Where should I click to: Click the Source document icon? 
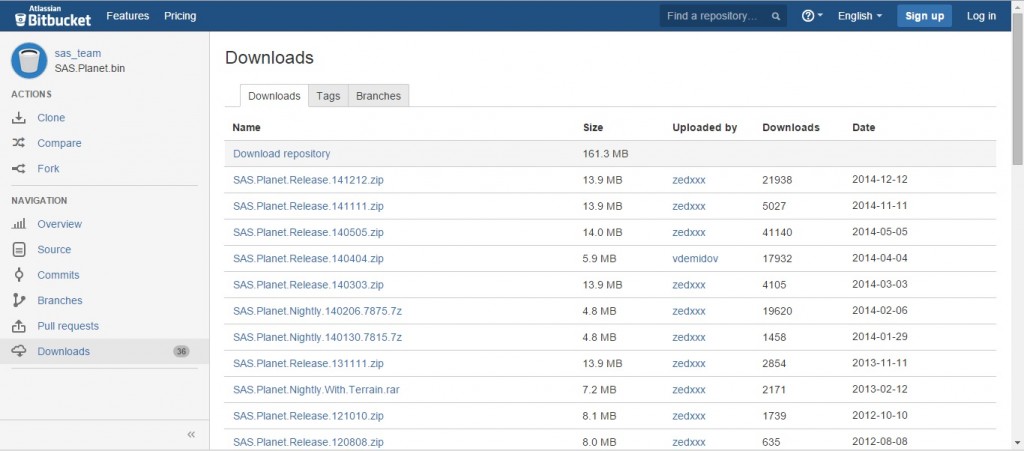coord(19,249)
